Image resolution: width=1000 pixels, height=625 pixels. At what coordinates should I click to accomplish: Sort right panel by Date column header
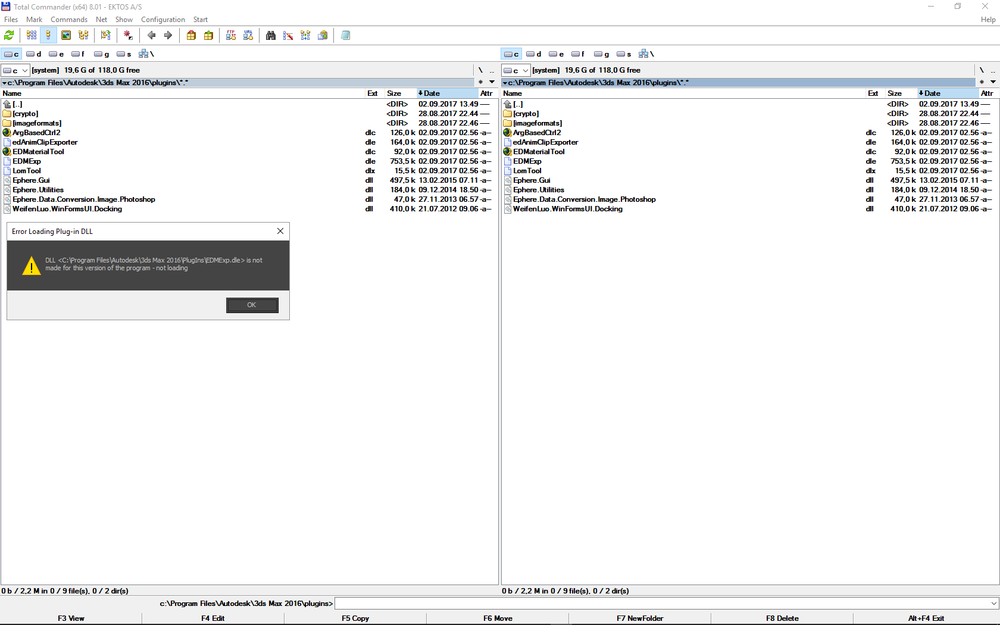[x=948, y=93]
